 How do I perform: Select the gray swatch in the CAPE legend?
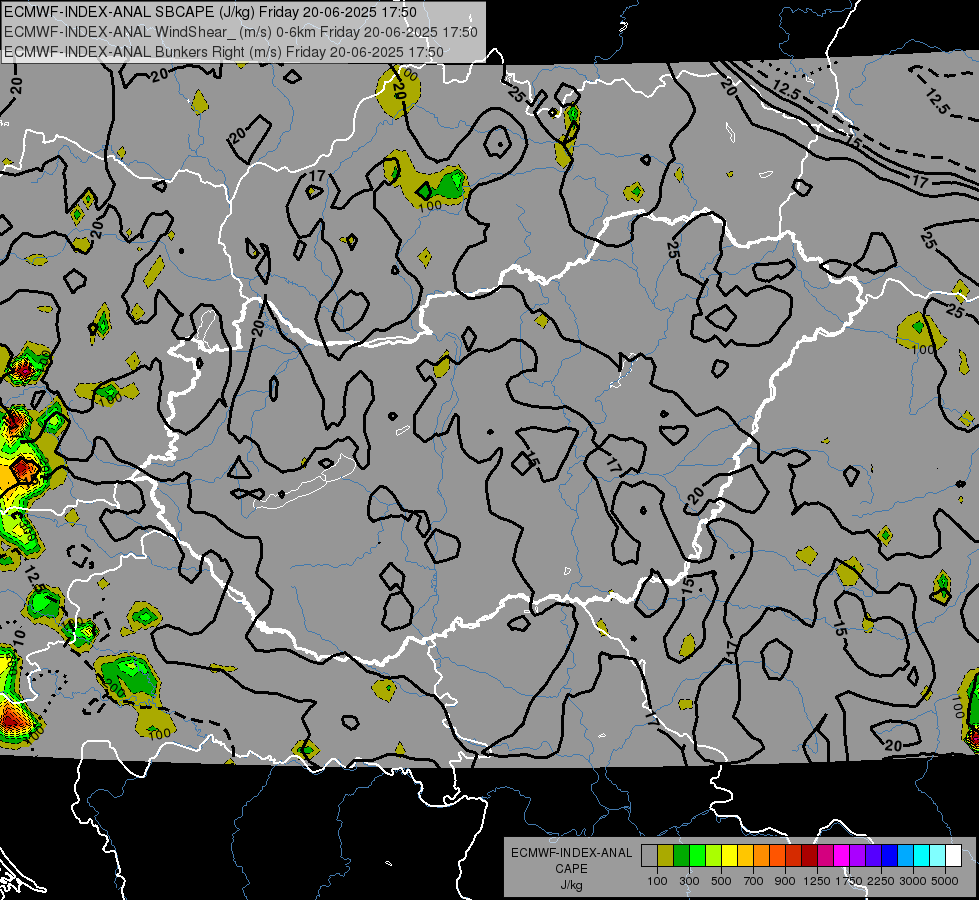coord(649,856)
